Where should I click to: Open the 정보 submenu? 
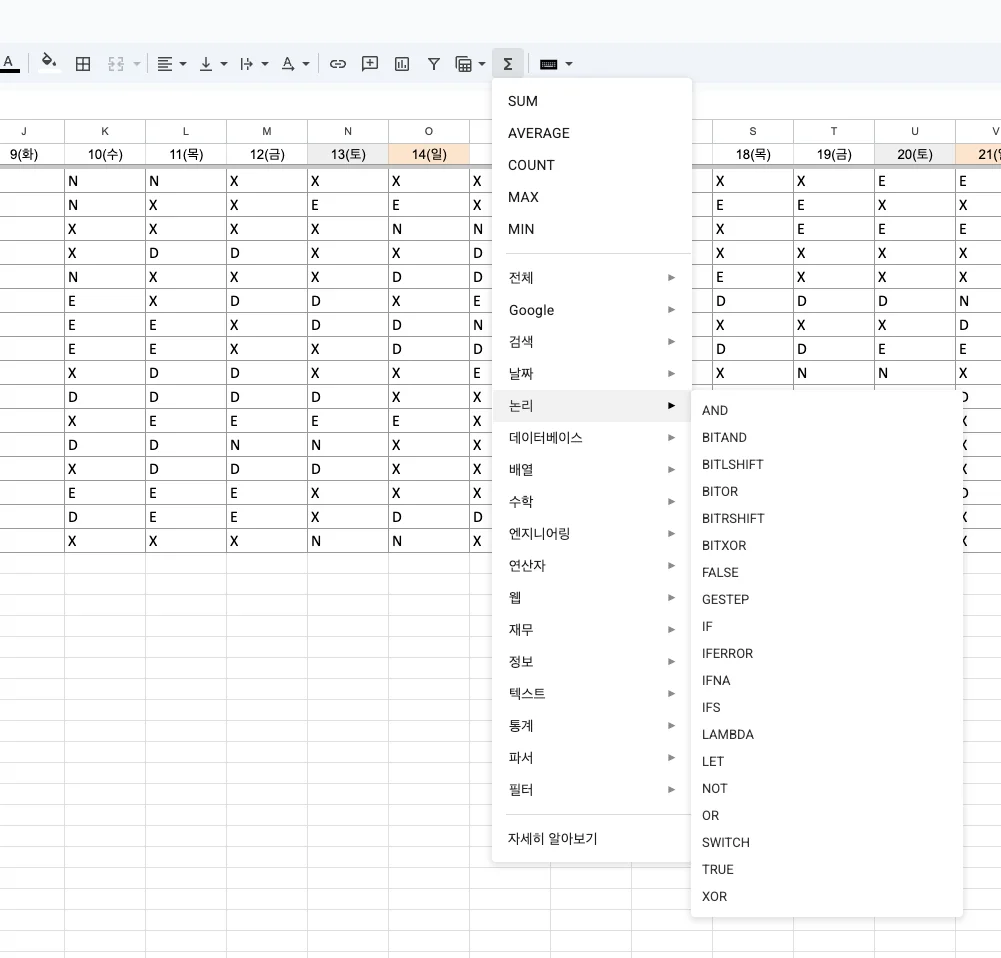(592, 661)
